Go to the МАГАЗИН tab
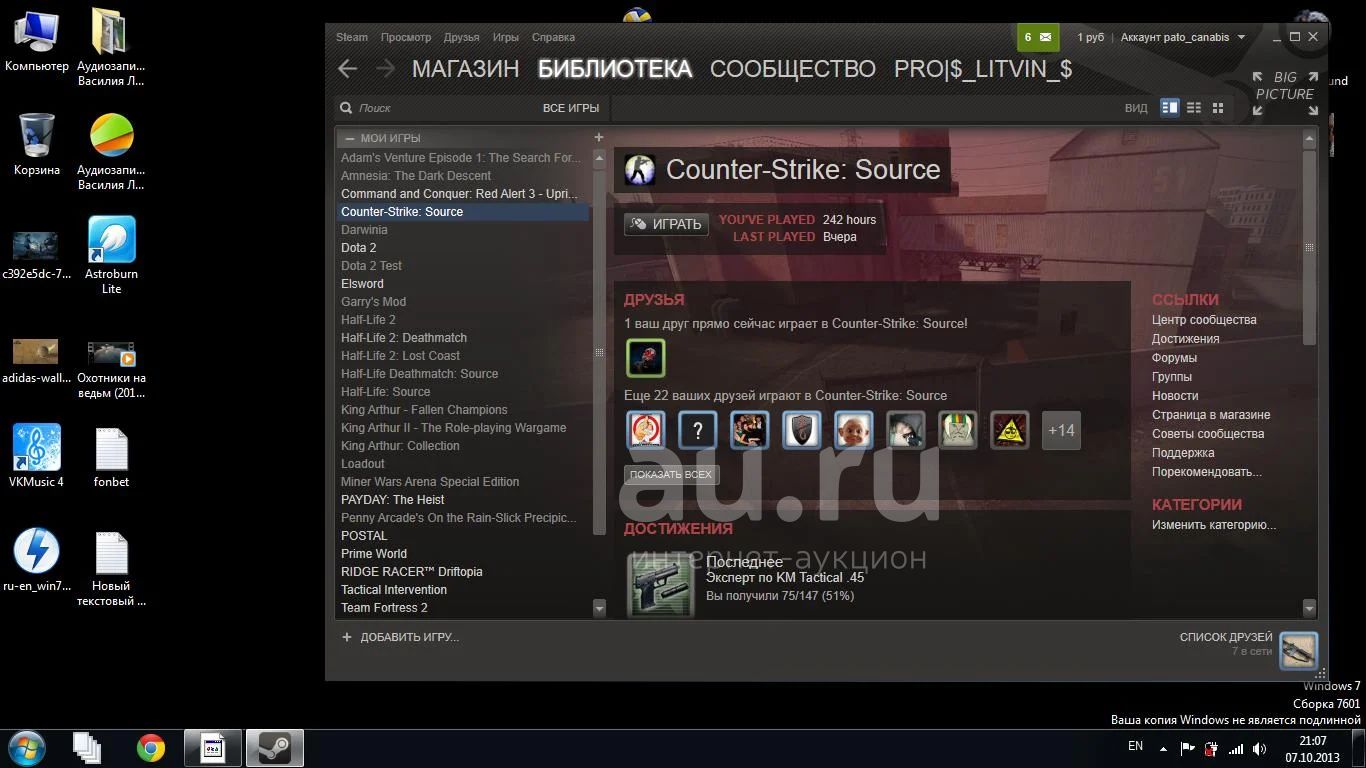 466,69
